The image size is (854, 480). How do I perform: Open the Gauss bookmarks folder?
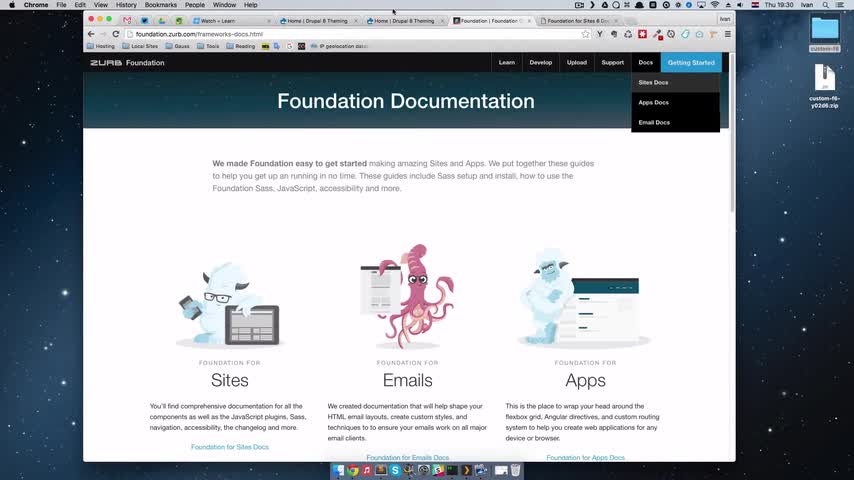[178, 46]
